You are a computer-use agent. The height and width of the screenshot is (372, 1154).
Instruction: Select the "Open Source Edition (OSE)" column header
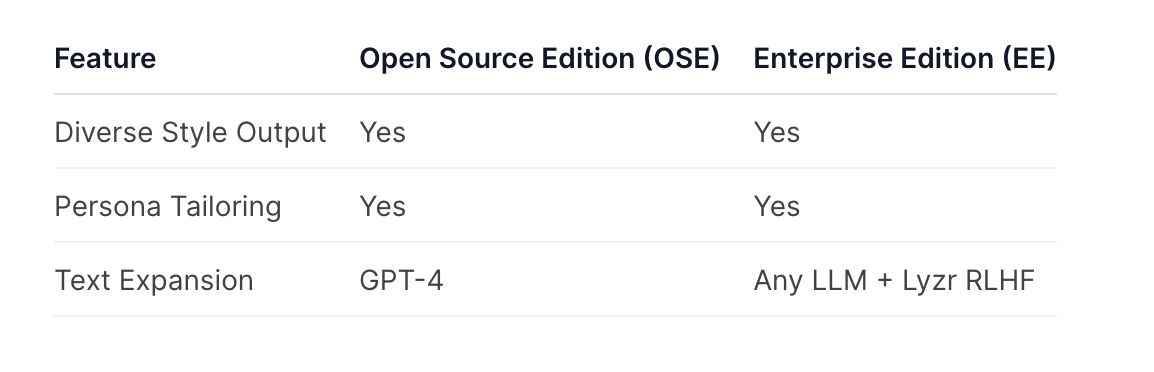click(539, 58)
